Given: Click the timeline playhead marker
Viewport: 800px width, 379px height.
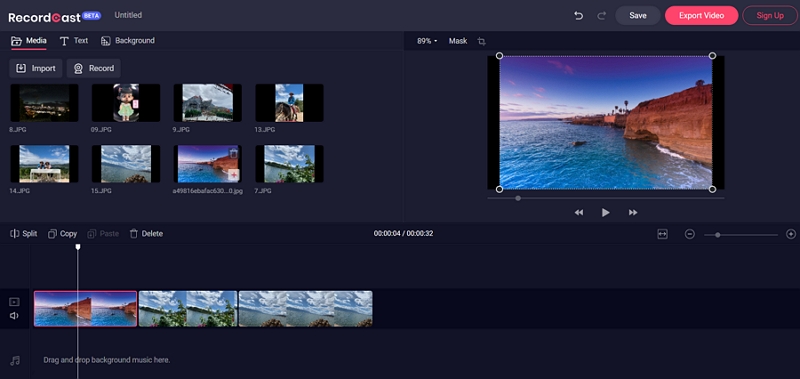Looking at the screenshot, I should (x=78, y=247).
